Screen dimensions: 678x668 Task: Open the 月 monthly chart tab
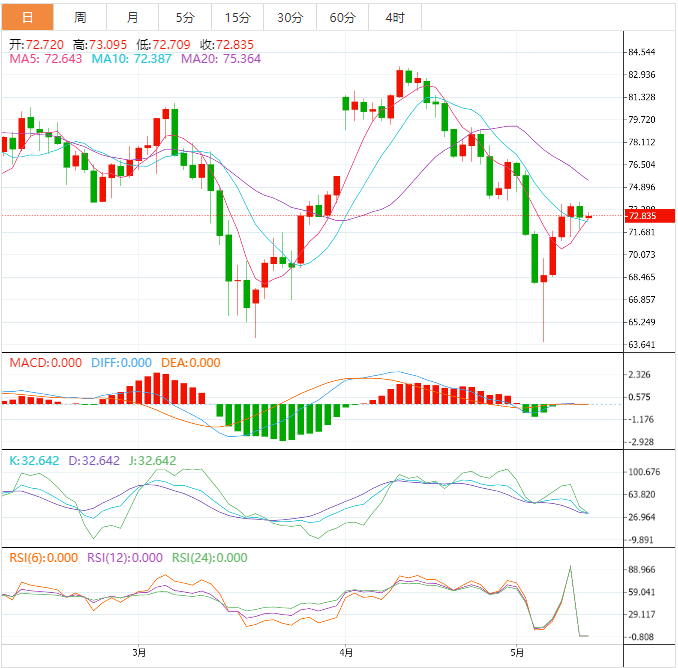click(x=133, y=17)
